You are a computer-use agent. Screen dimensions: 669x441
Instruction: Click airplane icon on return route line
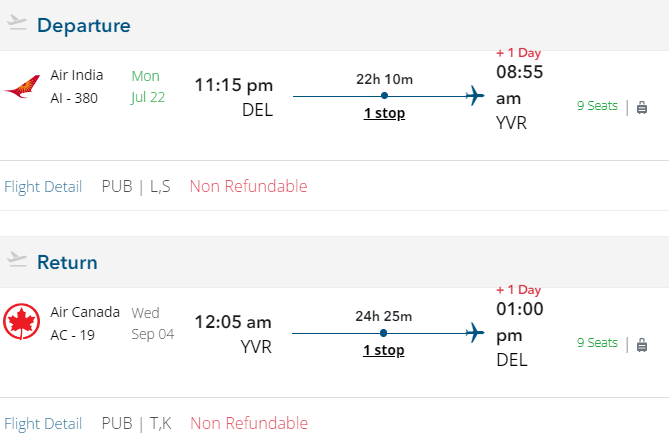(x=475, y=333)
